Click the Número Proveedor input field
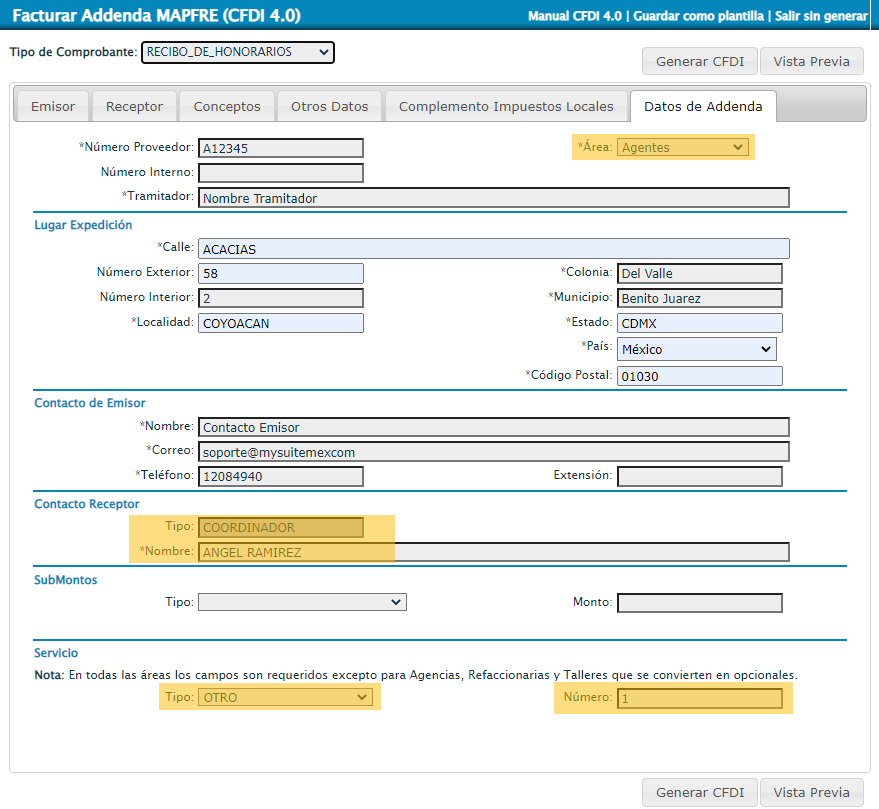This screenshot has height=809, width=879. click(x=280, y=148)
